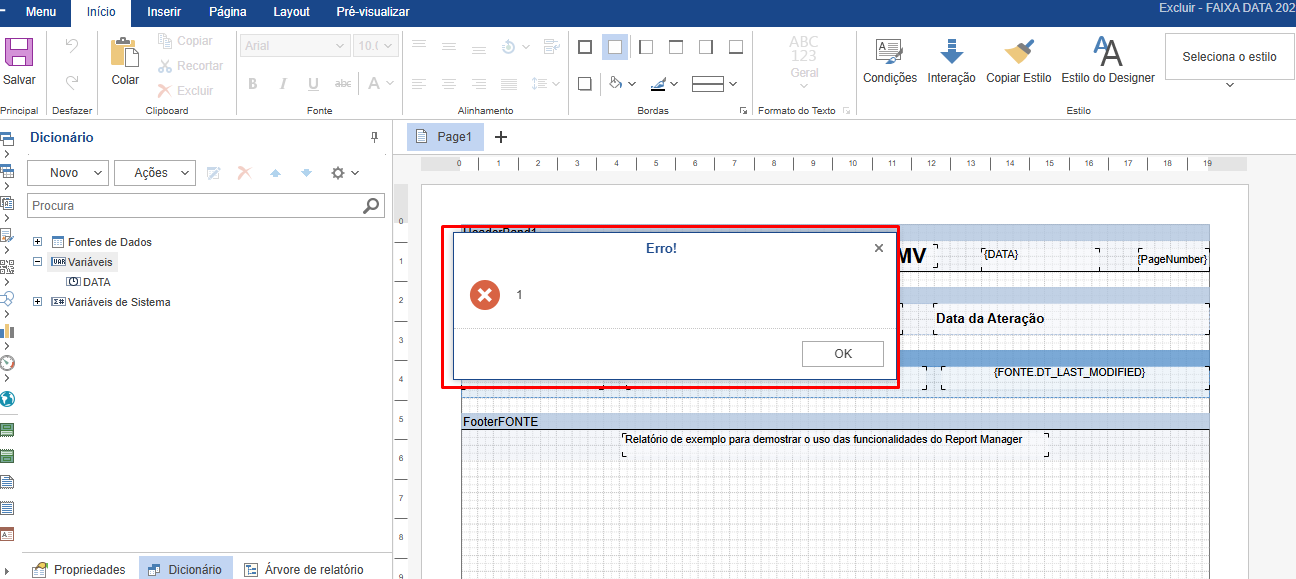Toggle the highlighted no-border button in Bordas
The height and width of the screenshot is (579, 1296).
pyautogui.click(x=615, y=47)
